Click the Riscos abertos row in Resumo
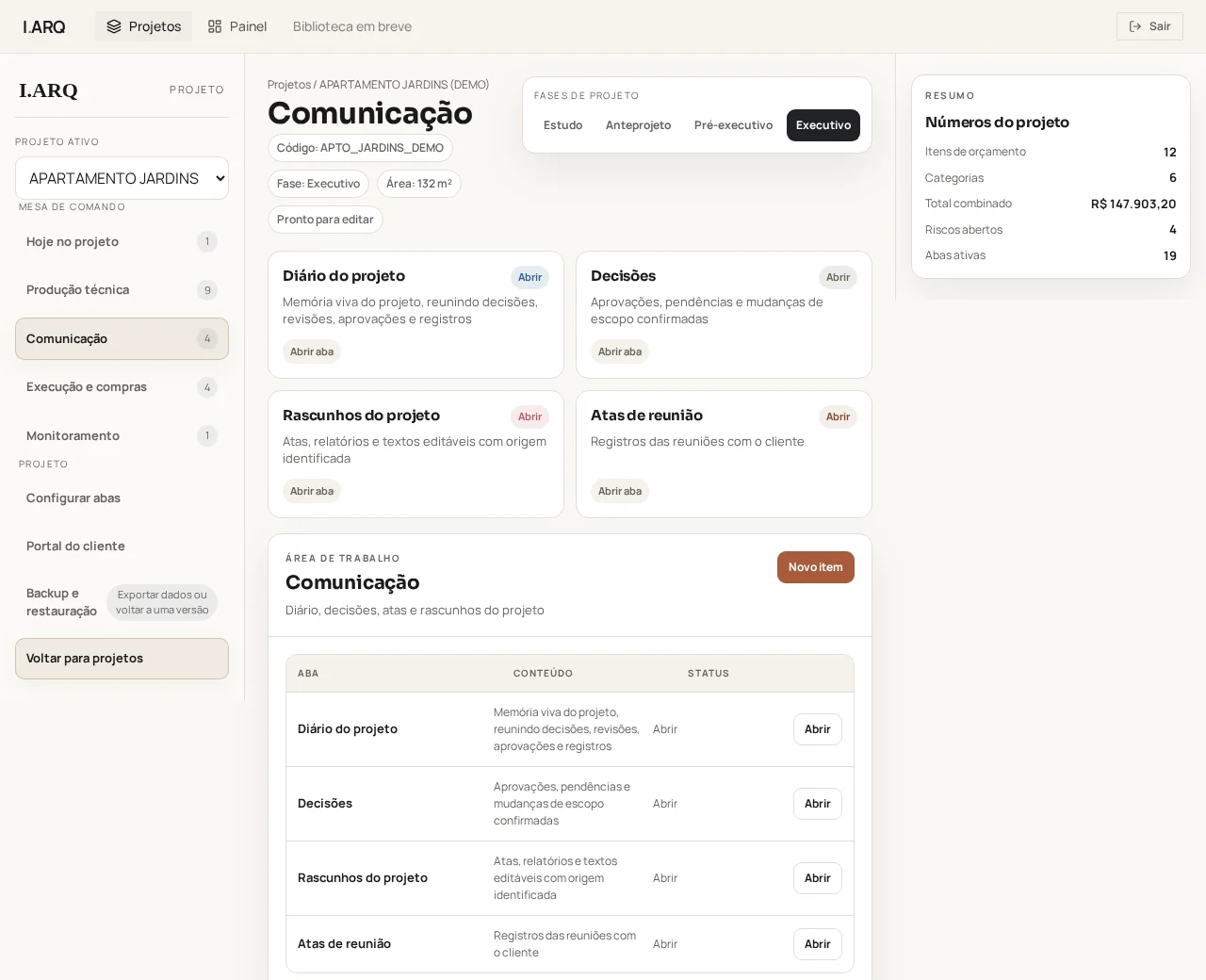 point(1051,230)
